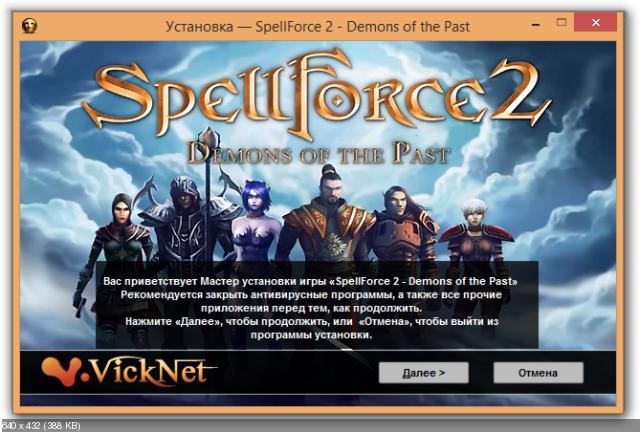Click the Demons of the Past subtitle
Image resolution: width=640 pixels, height=432 pixels.
pos(318,153)
